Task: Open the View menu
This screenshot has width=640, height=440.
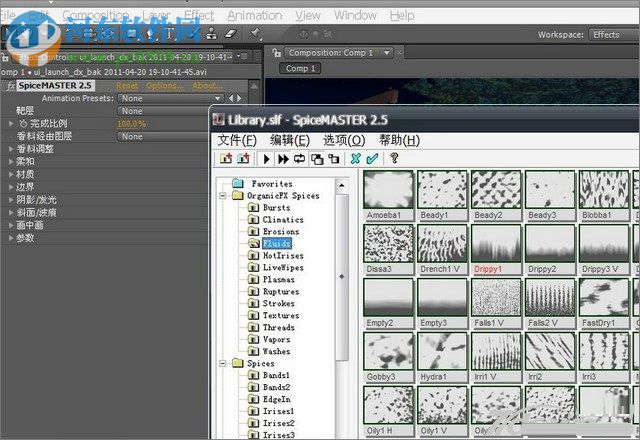Action: [x=308, y=16]
